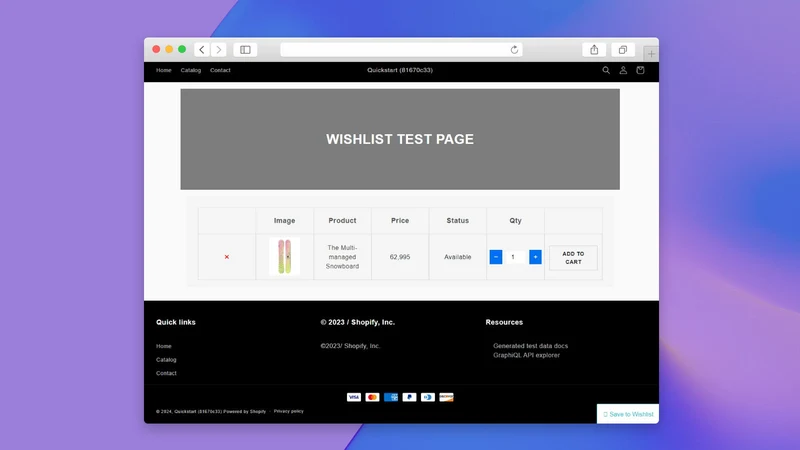Viewport: 800px width, 450px height.
Task: Open GraphiQL API explorer link
Action: 527,355
